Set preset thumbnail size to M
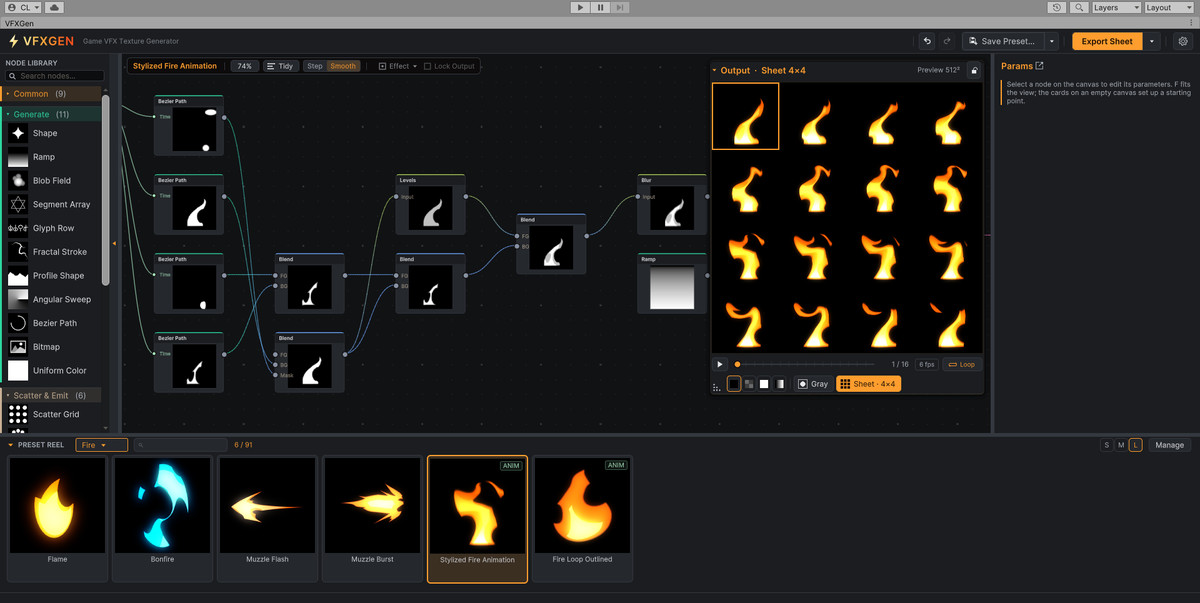 point(1121,445)
